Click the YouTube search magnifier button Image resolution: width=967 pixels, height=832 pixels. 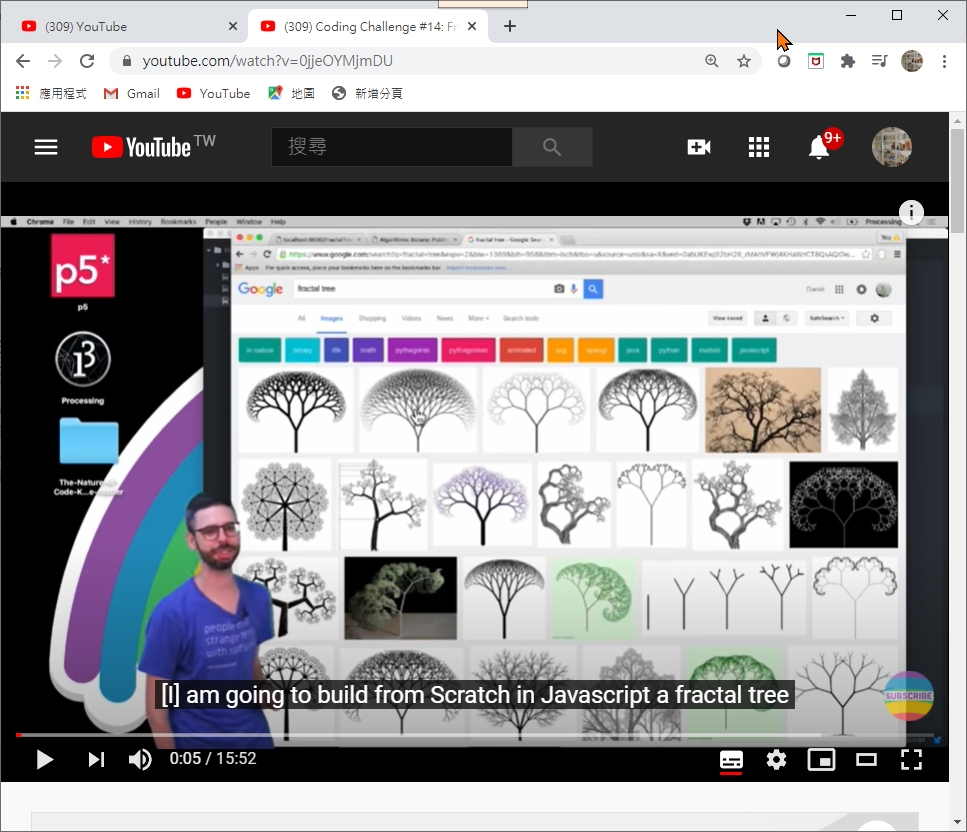coord(552,147)
